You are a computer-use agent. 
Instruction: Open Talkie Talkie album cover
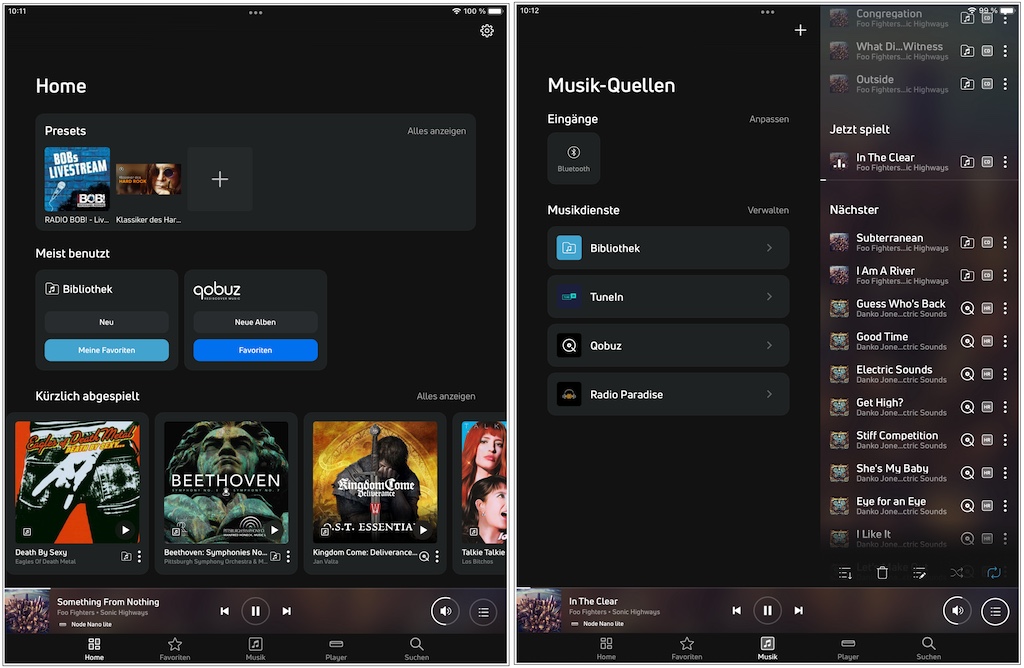tap(484, 483)
